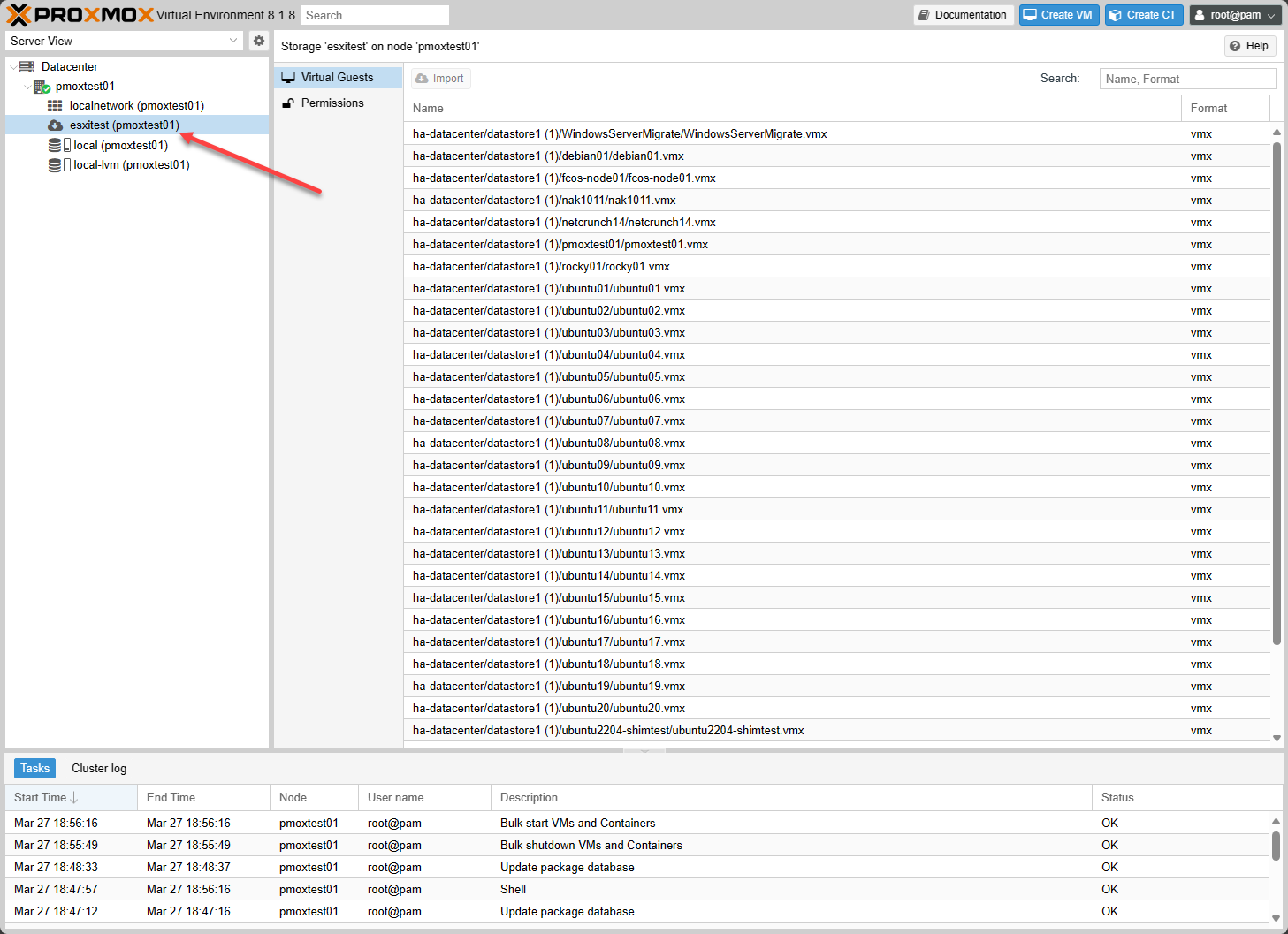Select the rocky01.vmx guest row
Image resolution: width=1288 pixels, height=934 pixels.
pos(836,267)
